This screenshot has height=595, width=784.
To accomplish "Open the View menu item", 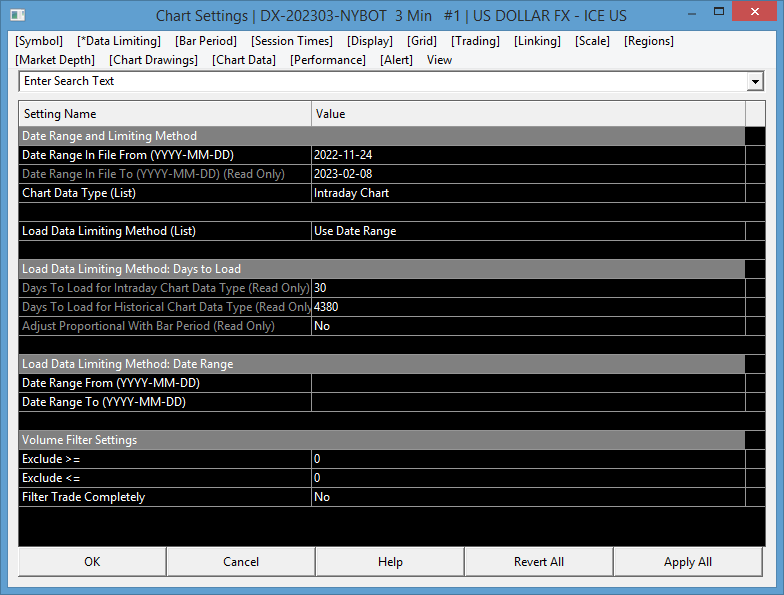I will pyautogui.click(x=439, y=60).
